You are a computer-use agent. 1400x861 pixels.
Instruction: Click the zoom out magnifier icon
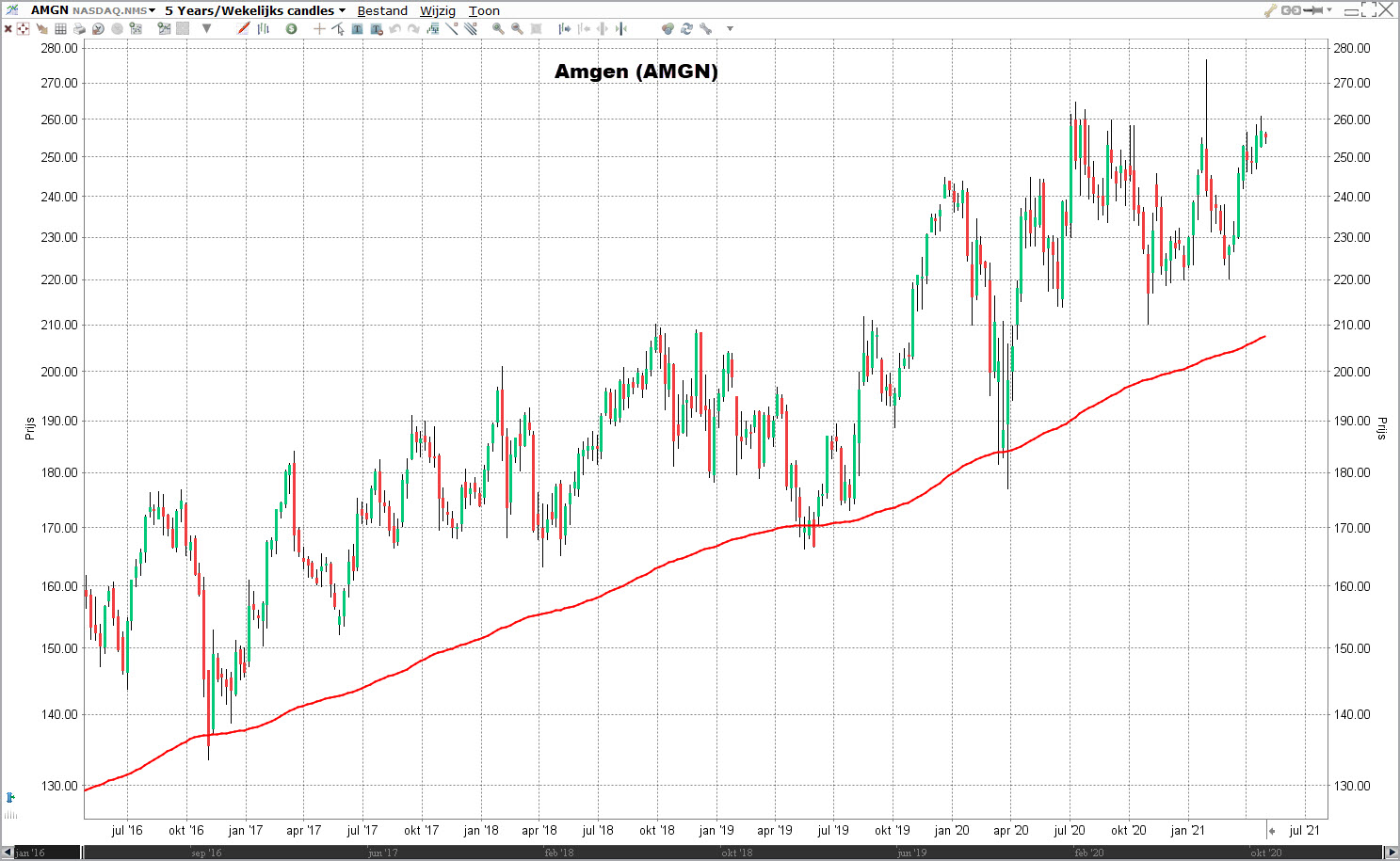(517, 28)
